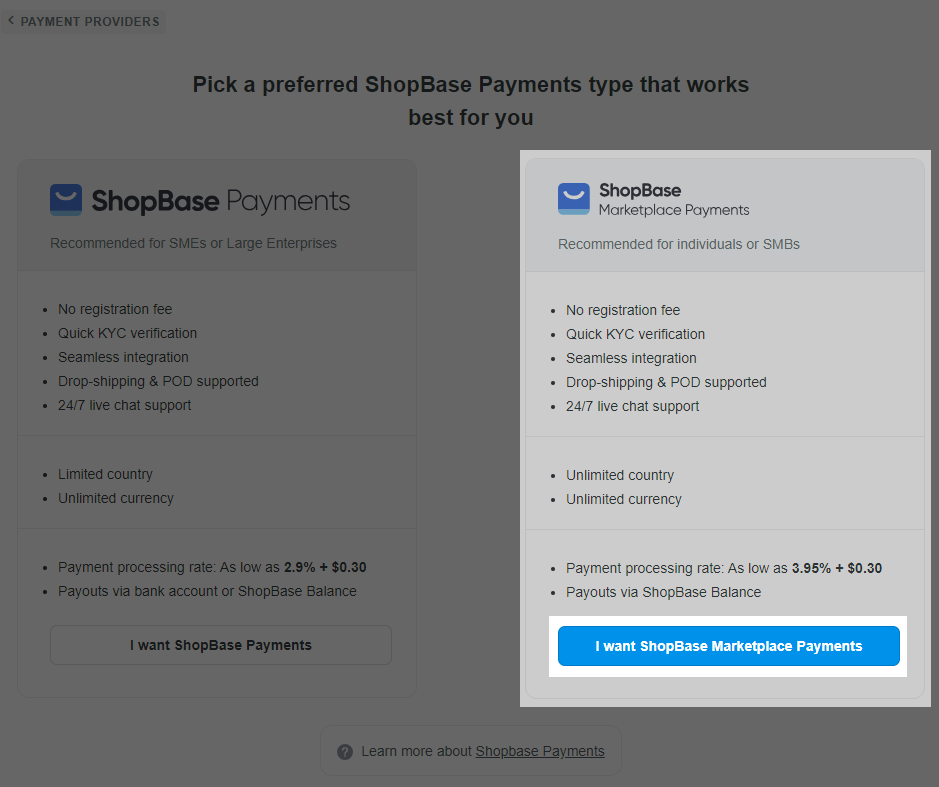Click the 2.9% + $0.30 processing rate line
The width and height of the screenshot is (939, 787).
(x=212, y=567)
